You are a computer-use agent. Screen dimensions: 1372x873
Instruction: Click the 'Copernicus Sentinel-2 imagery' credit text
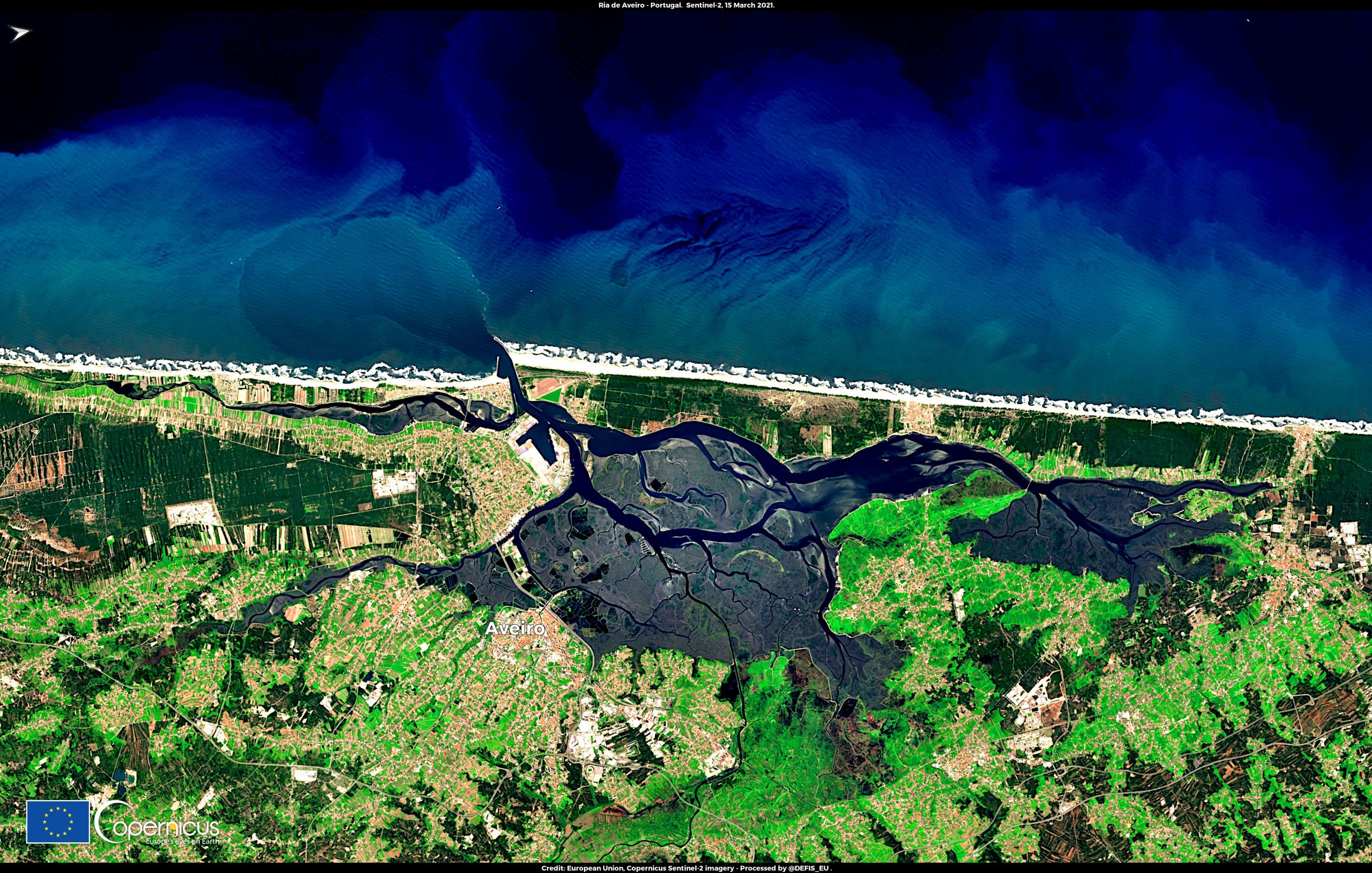680,868
